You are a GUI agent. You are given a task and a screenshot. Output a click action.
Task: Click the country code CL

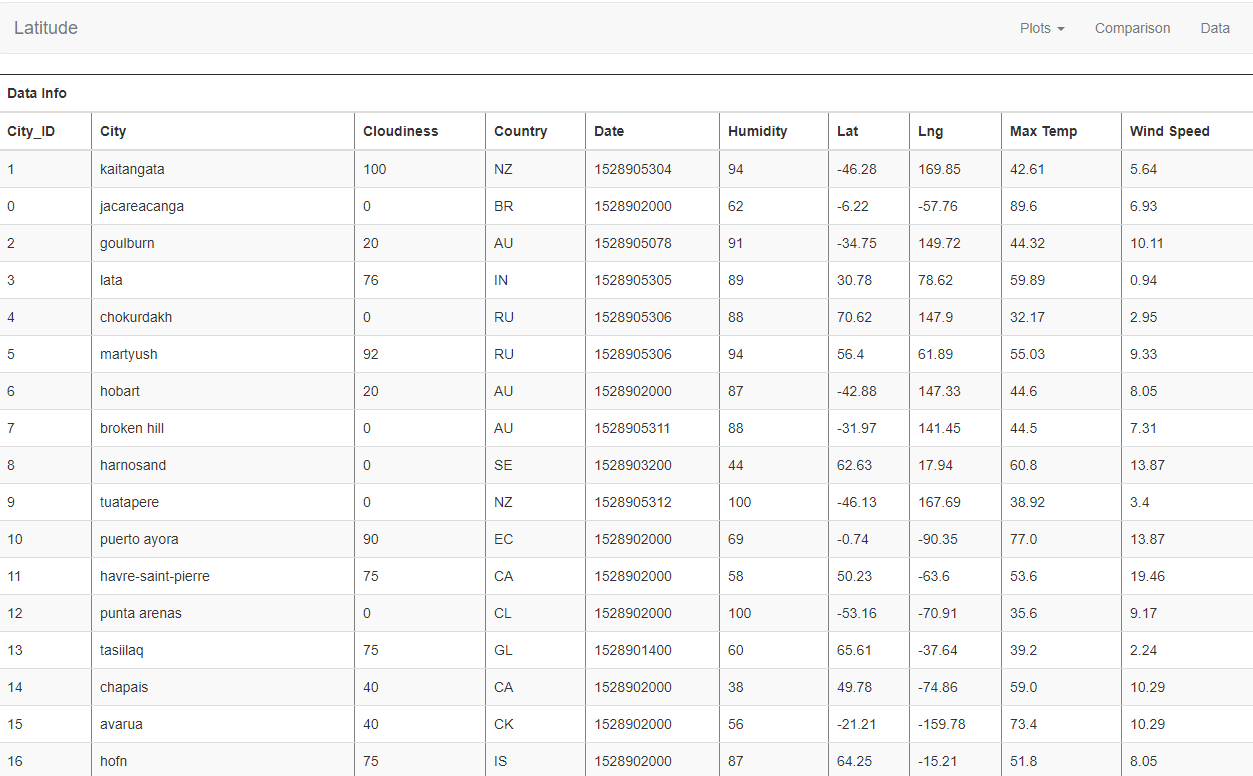click(503, 613)
